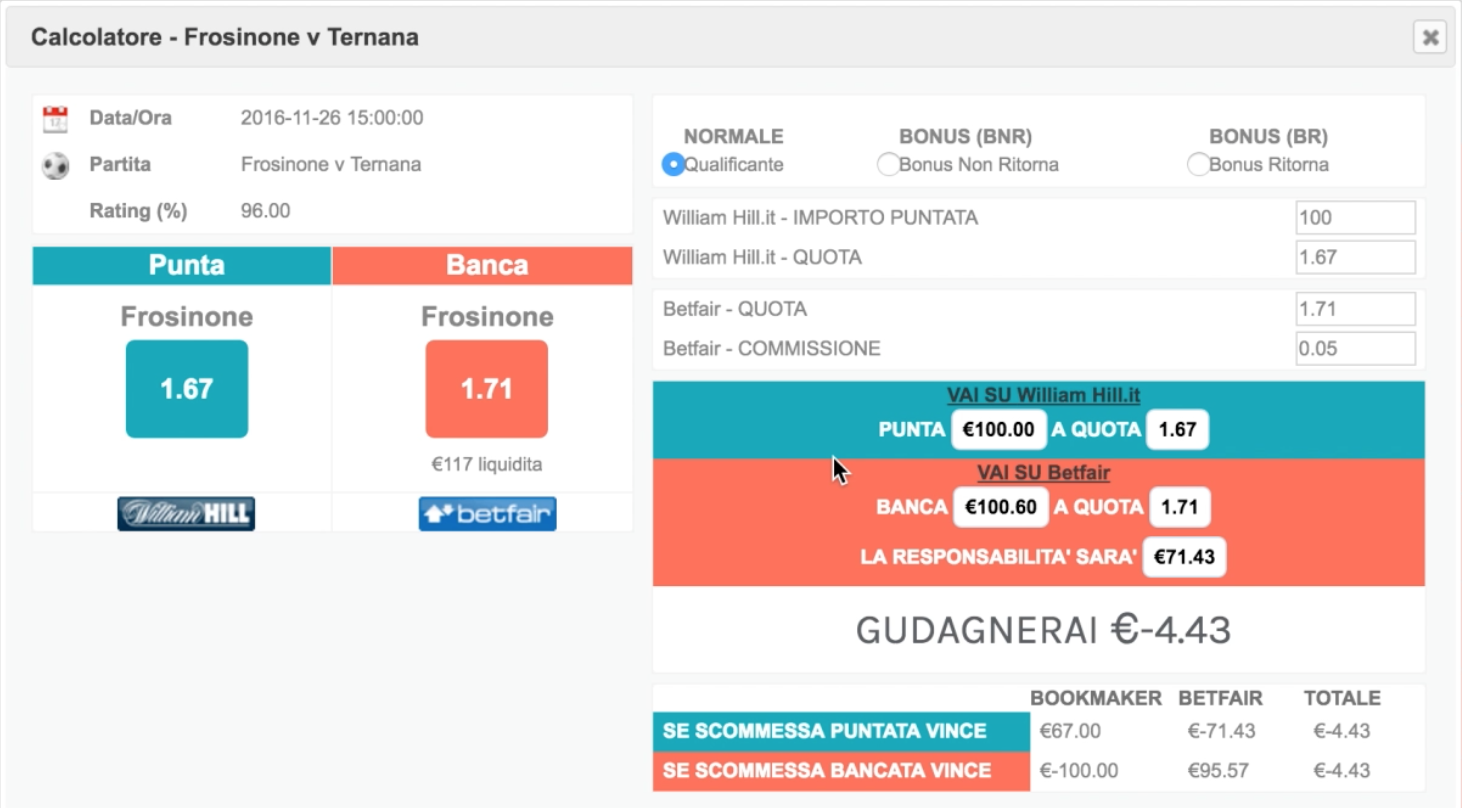Click the soccer ball icon beside Partita
The image size is (1462, 808).
(55, 165)
